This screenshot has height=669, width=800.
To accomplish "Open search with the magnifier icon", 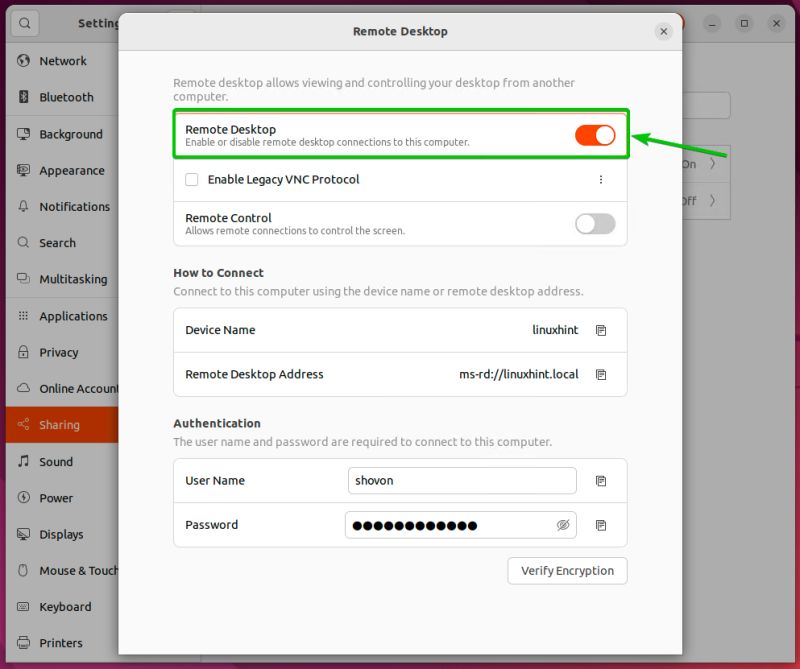I will click(x=24, y=23).
